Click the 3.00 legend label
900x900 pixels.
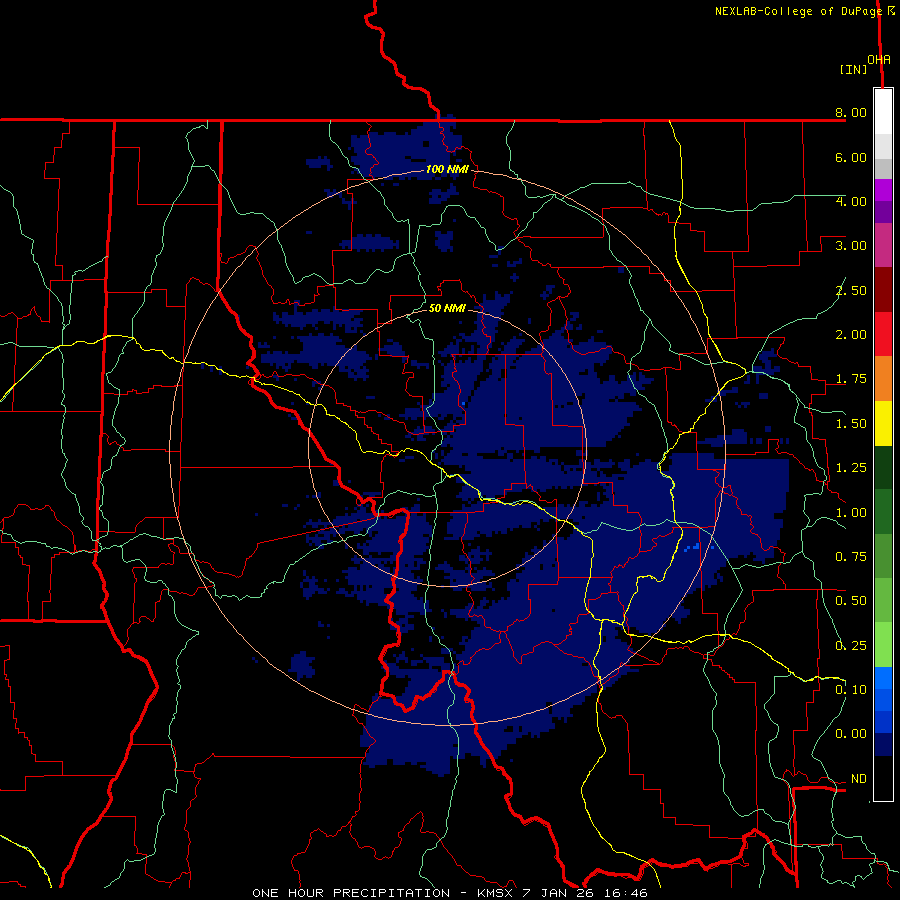point(851,246)
